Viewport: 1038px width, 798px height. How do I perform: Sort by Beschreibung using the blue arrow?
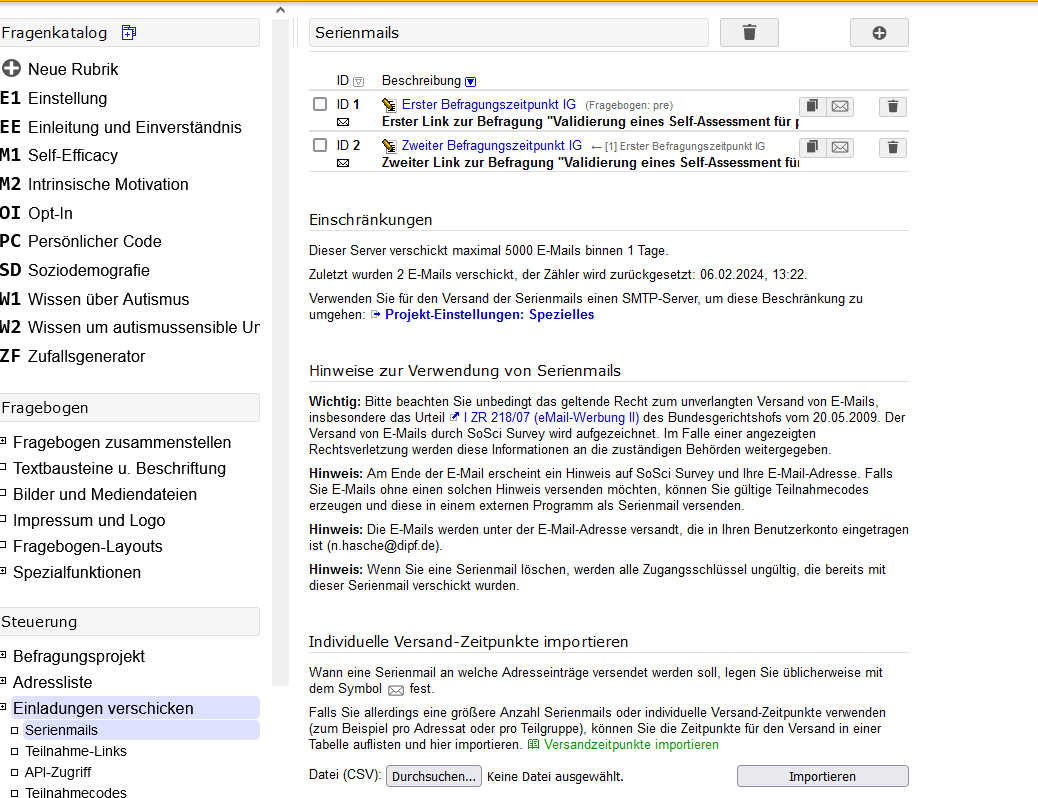coord(471,81)
